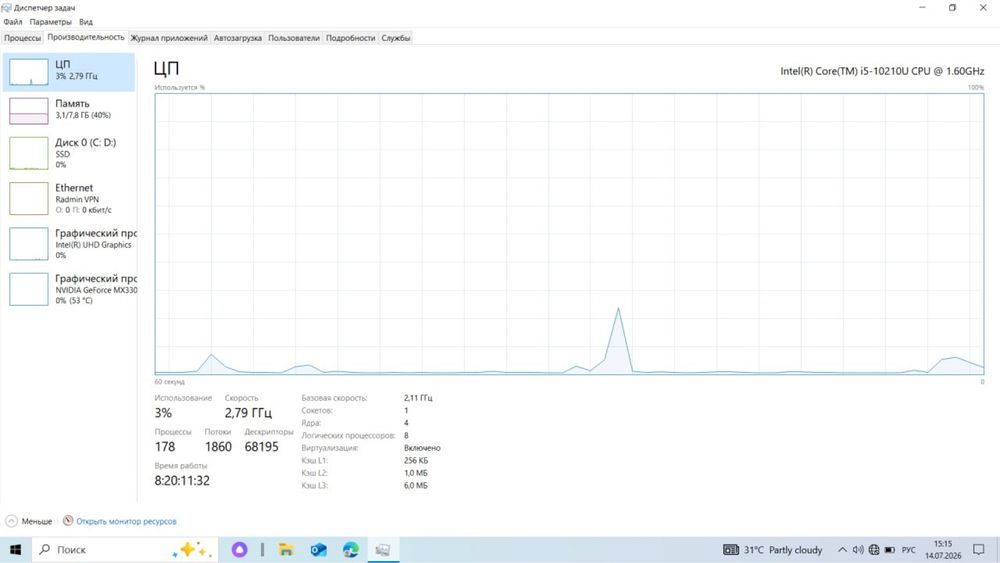The image size is (1000, 563).
Task: Click the resource monitor icon beside the link
Action: 68,520
